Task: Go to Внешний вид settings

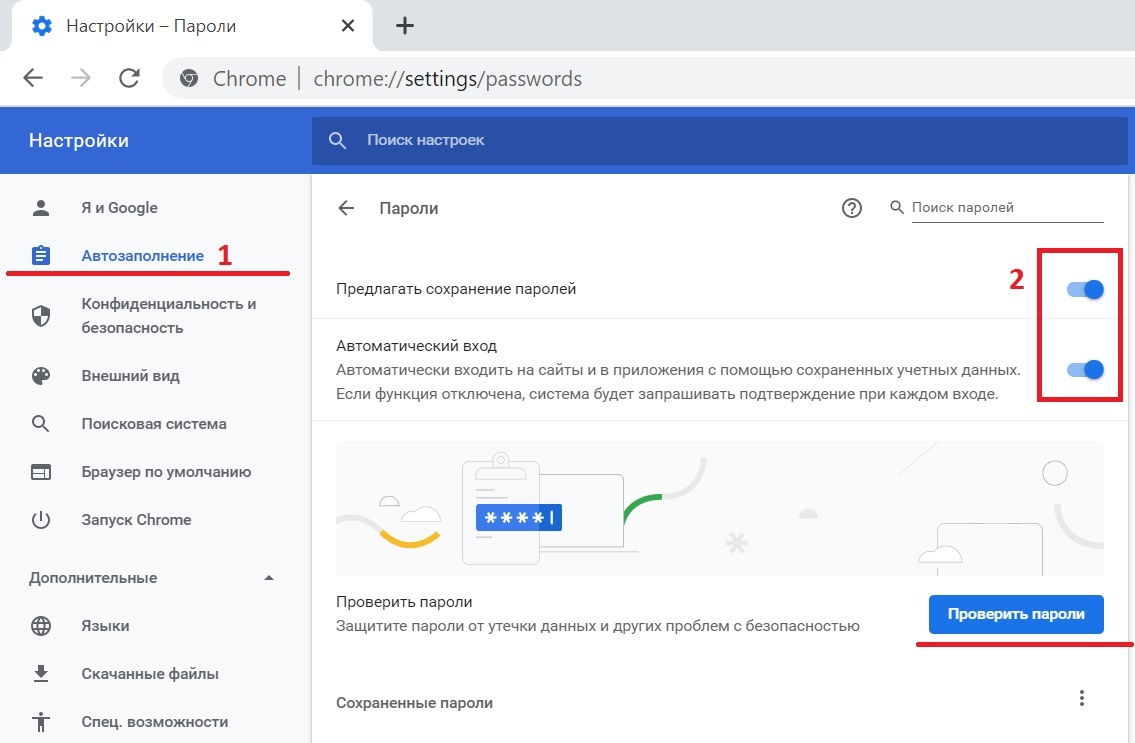Action: click(130, 376)
